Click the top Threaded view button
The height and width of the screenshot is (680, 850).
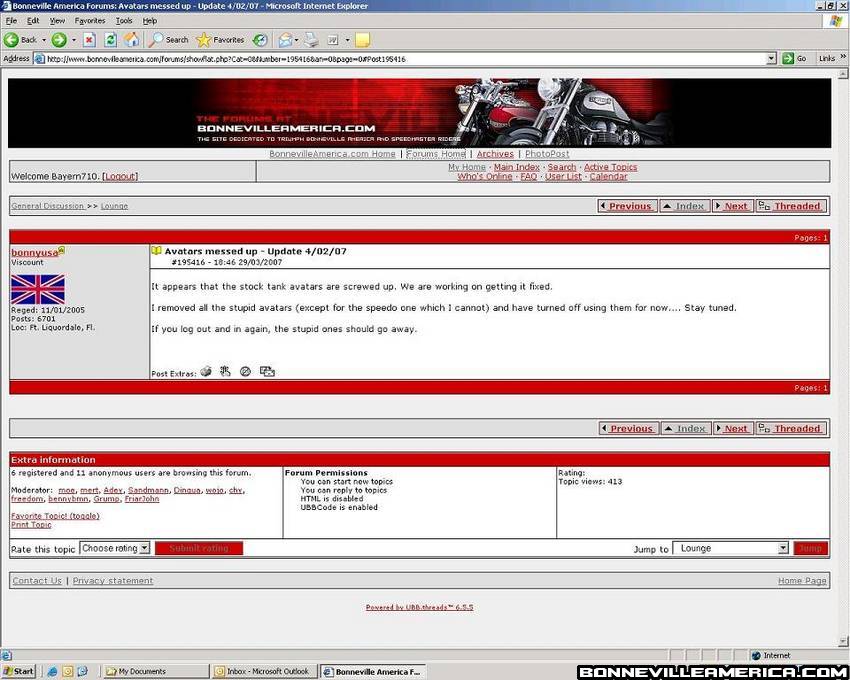pos(791,206)
